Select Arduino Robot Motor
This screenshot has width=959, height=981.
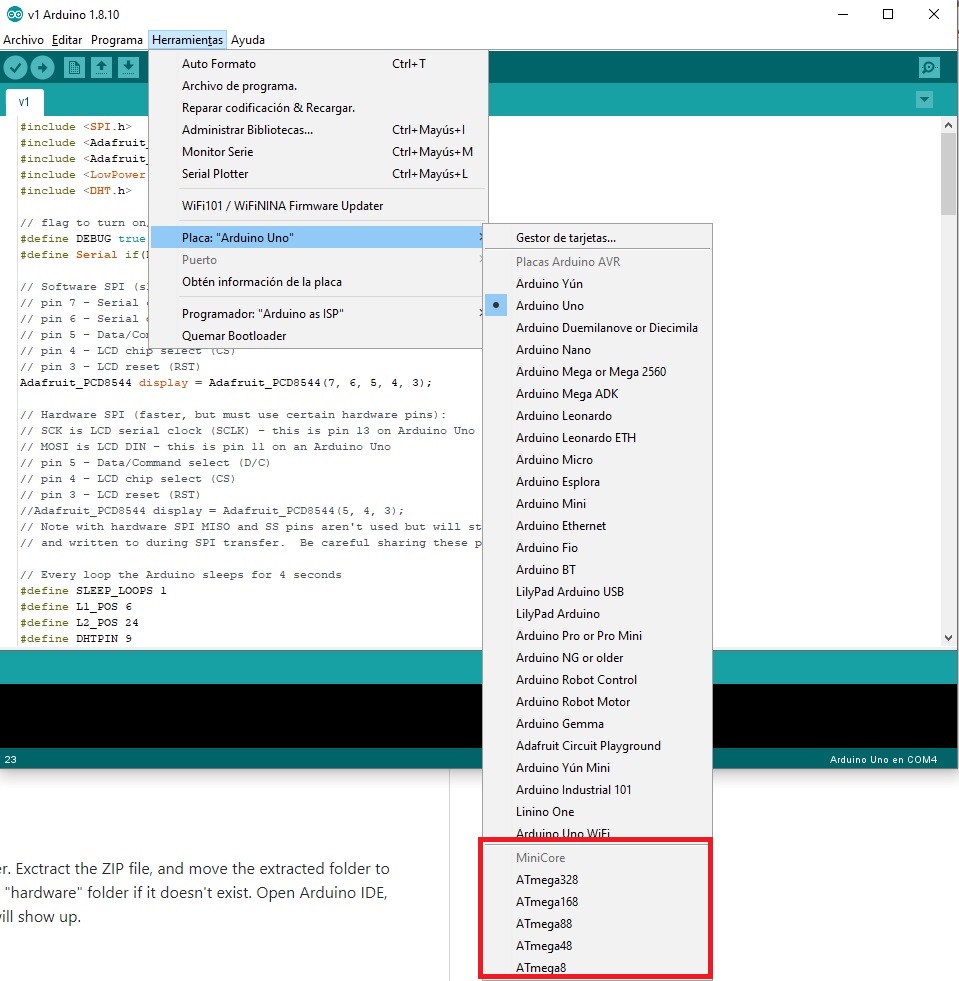(598, 701)
